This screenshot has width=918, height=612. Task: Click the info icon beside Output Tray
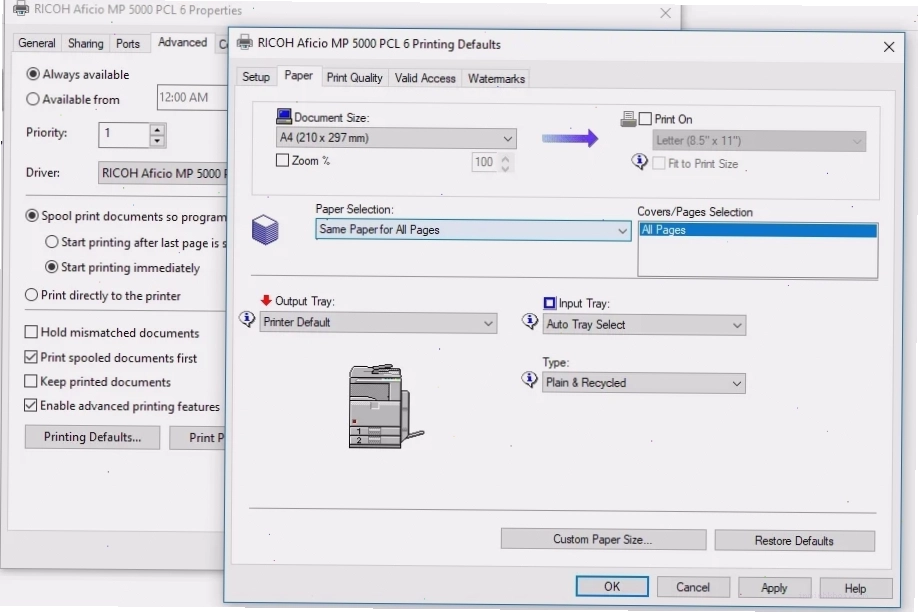pyautogui.click(x=247, y=319)
